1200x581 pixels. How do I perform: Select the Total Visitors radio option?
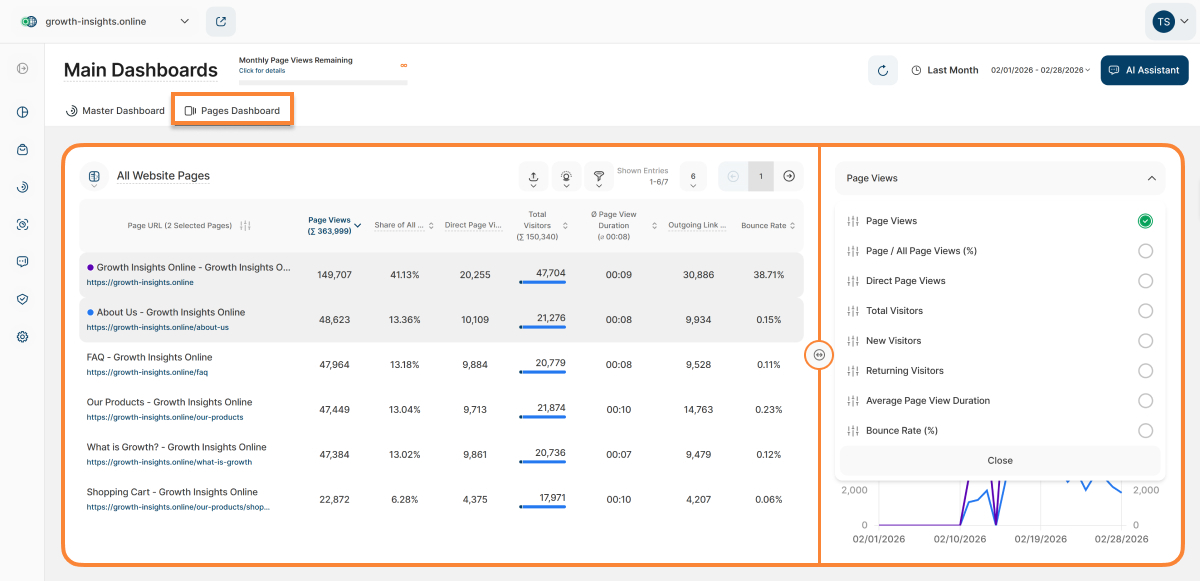(1145, 311)
